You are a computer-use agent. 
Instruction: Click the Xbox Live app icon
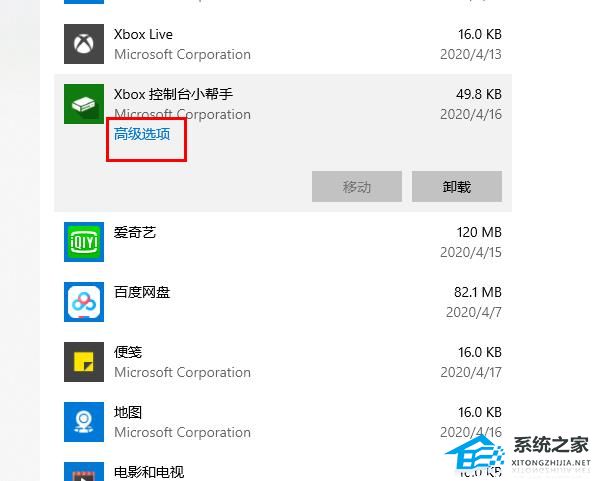coord(84,44)
